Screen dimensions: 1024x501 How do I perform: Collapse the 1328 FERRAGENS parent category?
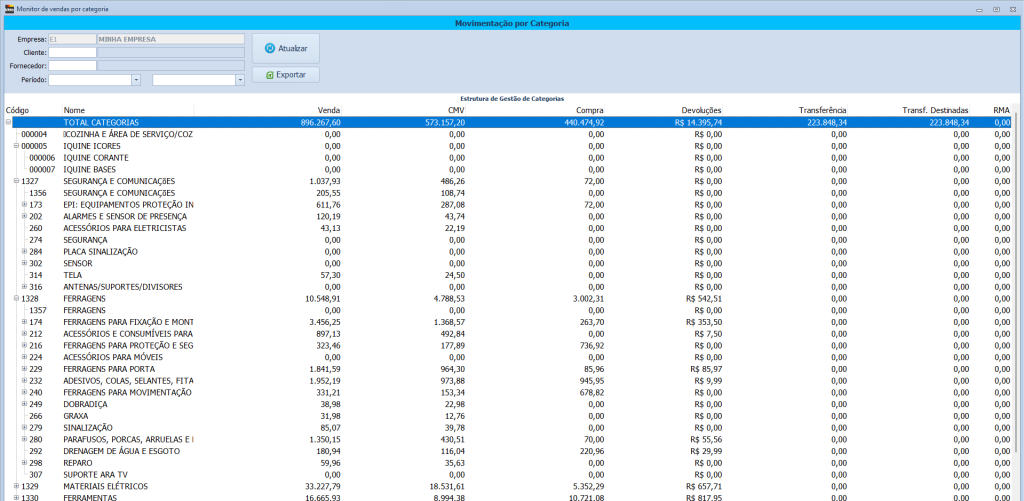click(16, 298)
